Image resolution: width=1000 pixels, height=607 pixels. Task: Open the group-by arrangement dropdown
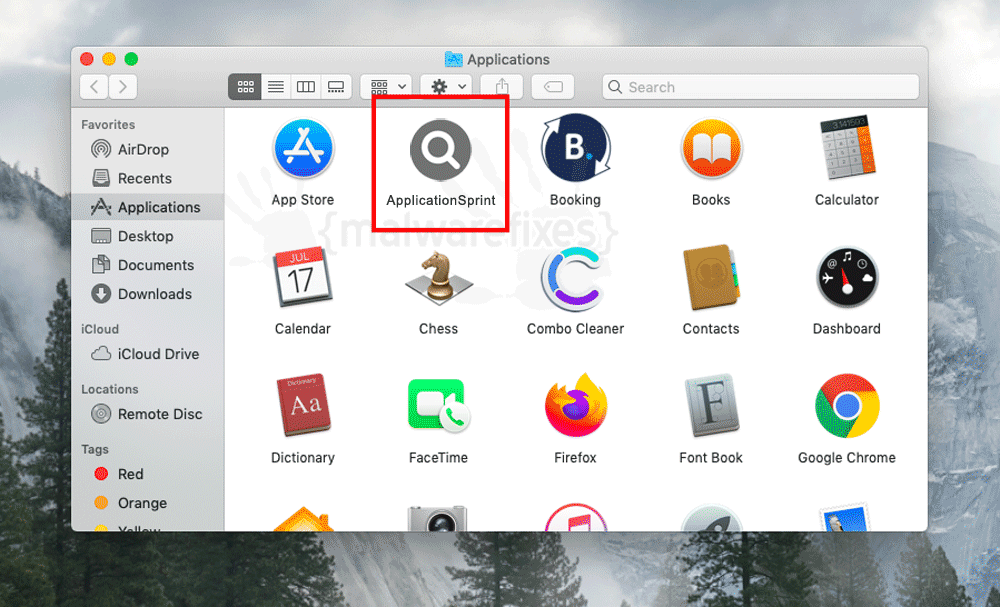click(386, 87)
